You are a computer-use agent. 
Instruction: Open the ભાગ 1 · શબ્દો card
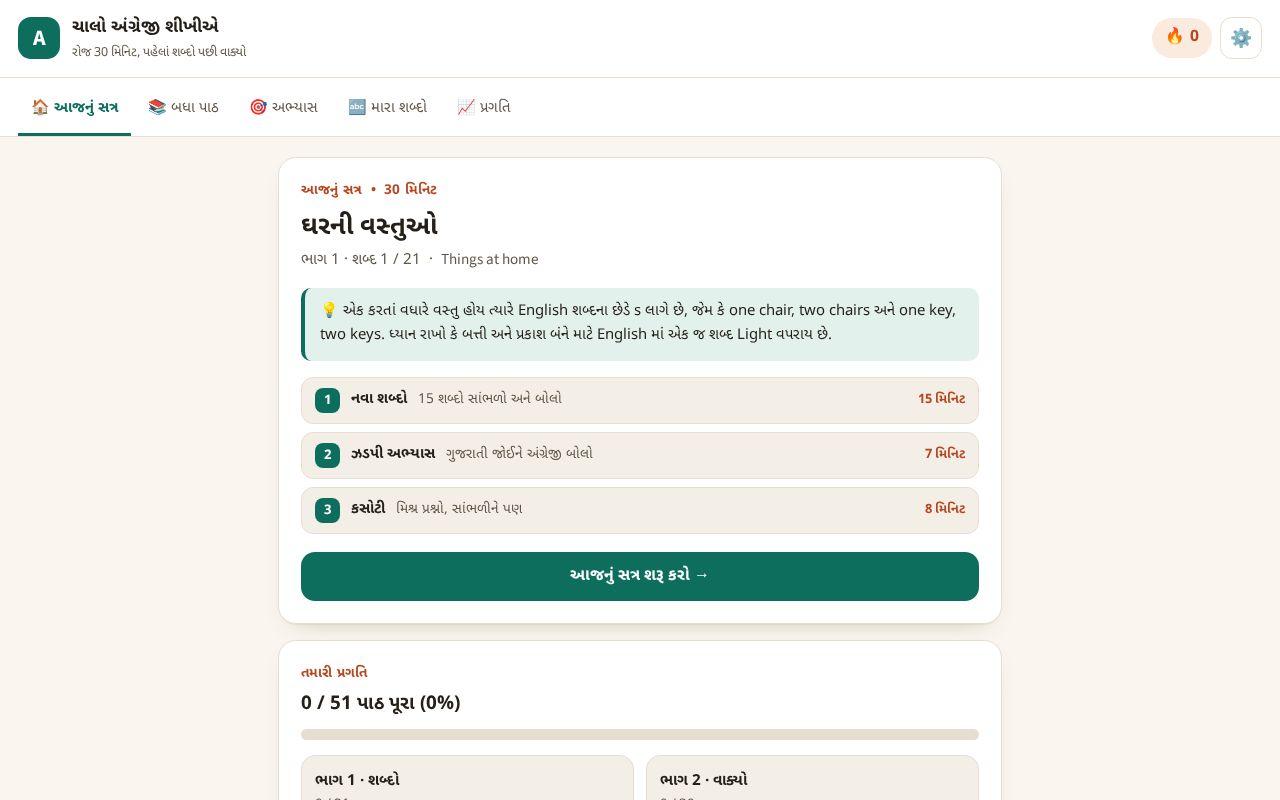pyautogui.click(x=467, y=778)
